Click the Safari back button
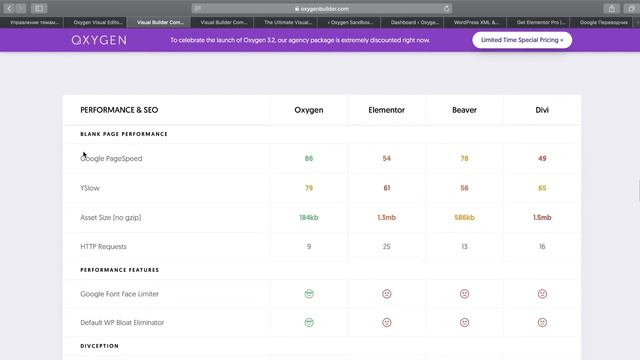The width and height of the screenshot is (640, 360). (9, 8)
